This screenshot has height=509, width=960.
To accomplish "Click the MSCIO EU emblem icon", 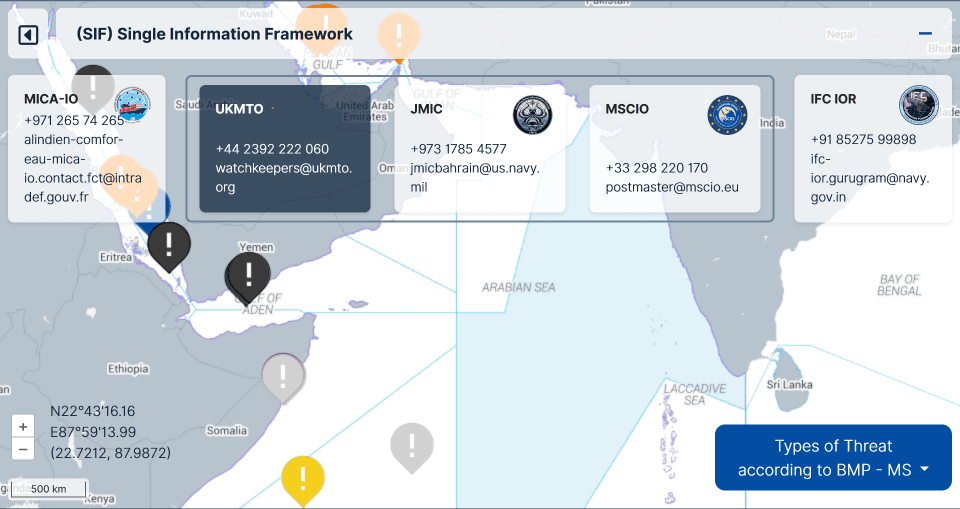I will (727, 115).
